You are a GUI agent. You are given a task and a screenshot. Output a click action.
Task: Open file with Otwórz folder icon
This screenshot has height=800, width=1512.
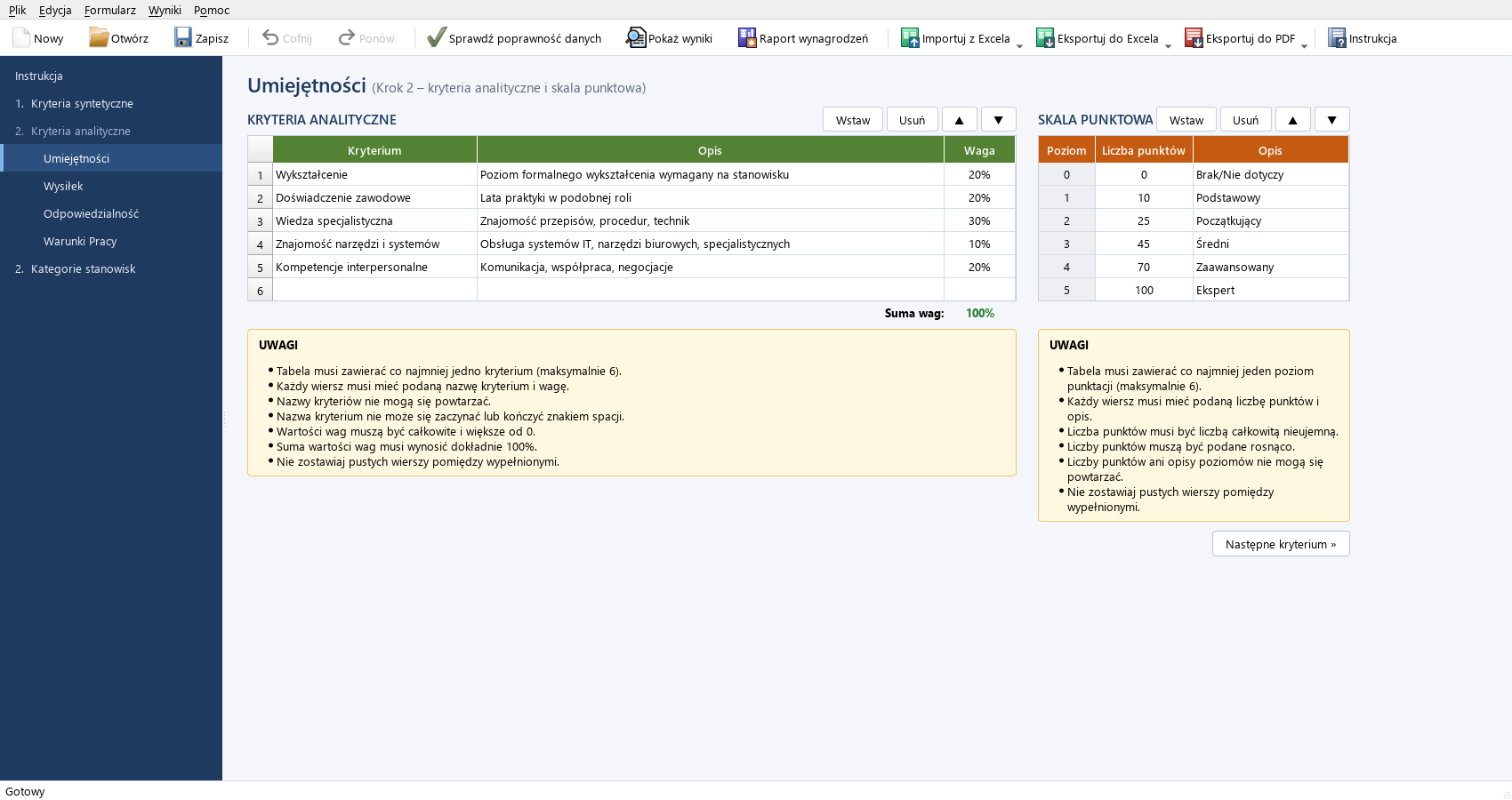[x=99, y=38]
